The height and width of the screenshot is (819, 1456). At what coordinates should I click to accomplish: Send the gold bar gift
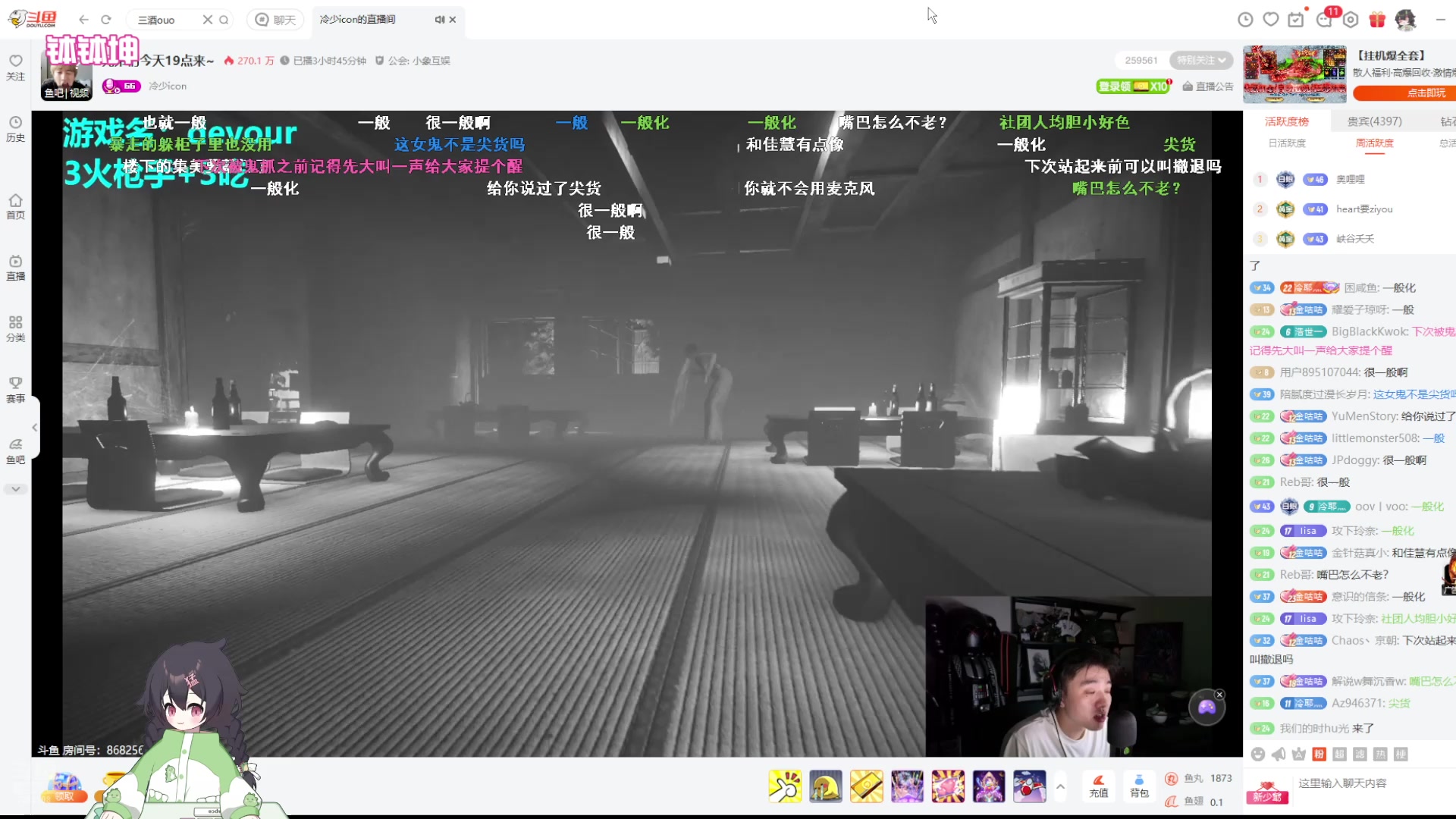coord(866,786)
